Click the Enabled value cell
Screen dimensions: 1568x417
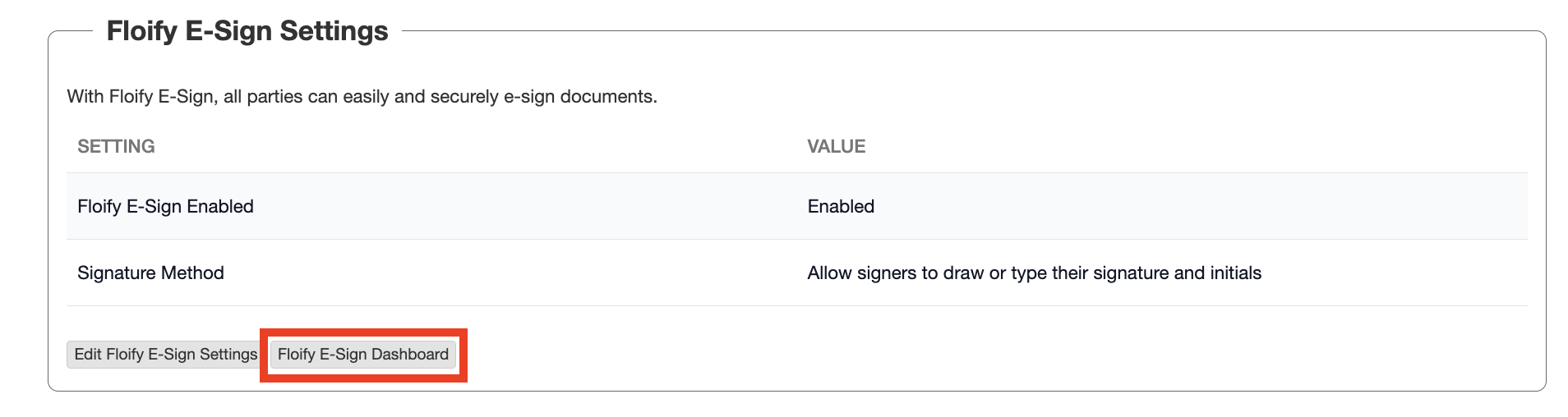point(841,206)
